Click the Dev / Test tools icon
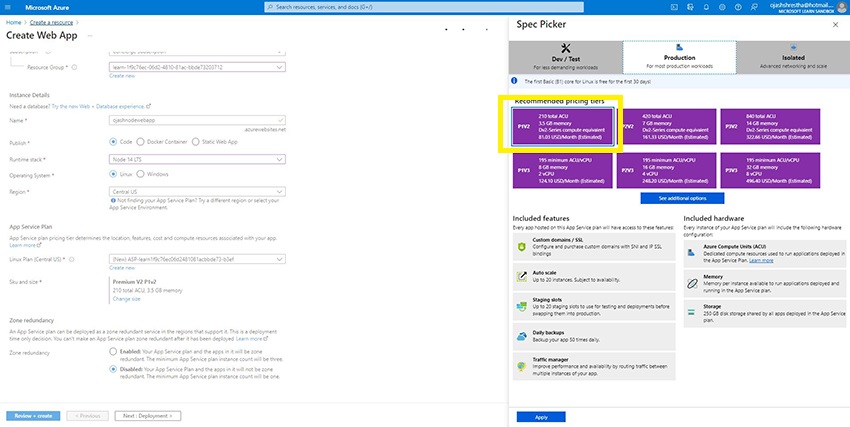This screenshot has height=427, width=850. (x=565, y=48)
